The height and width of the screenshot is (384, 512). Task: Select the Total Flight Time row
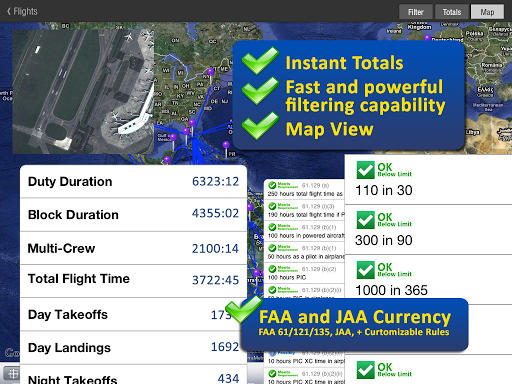[133, 281]
